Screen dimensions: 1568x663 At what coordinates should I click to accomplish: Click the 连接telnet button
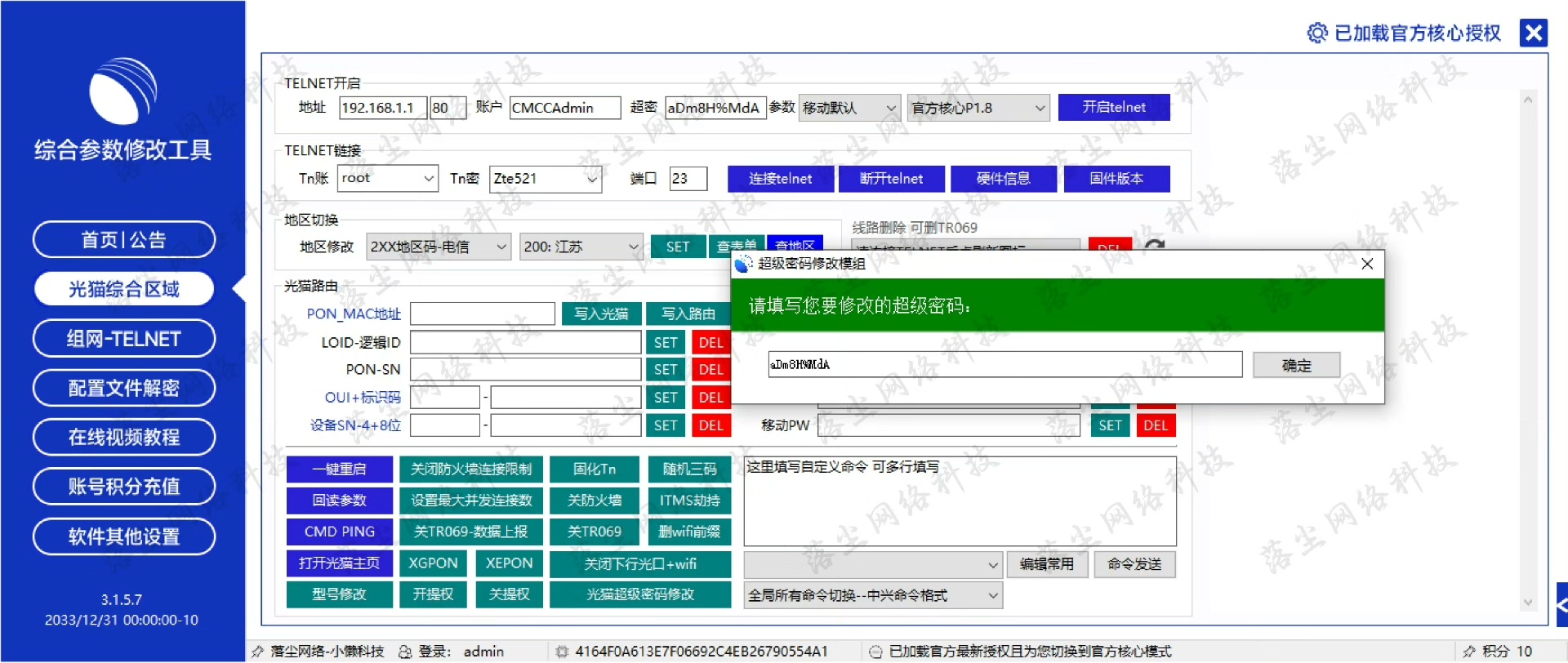(780, 179)
